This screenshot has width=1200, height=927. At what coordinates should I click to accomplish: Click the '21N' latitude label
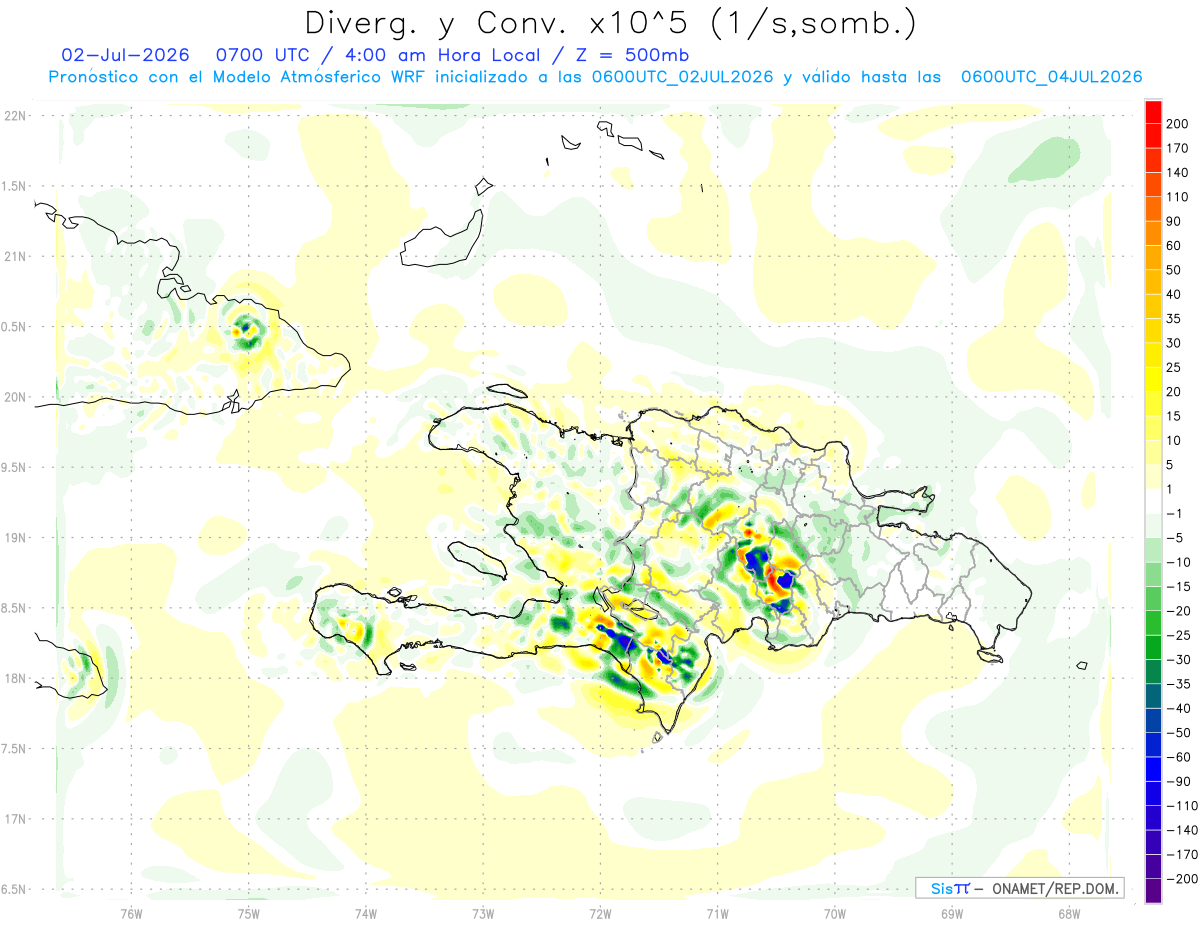14,256
